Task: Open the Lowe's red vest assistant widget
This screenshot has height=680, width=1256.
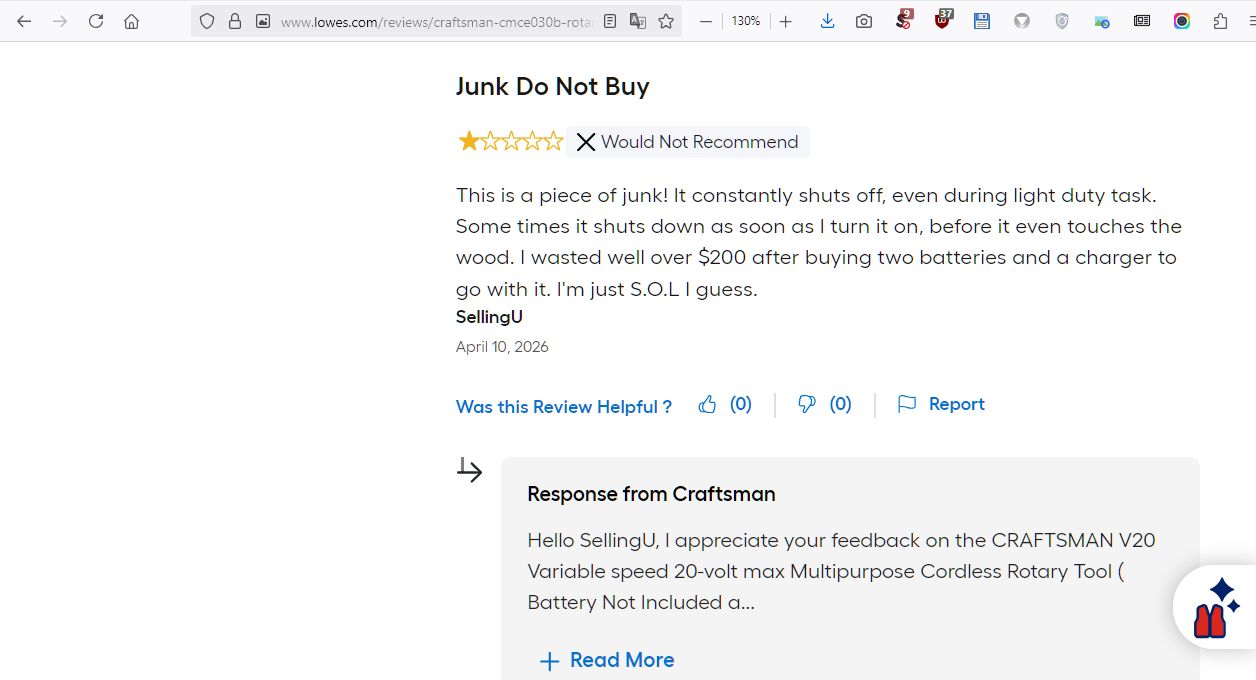Action: coord(1216,607)
